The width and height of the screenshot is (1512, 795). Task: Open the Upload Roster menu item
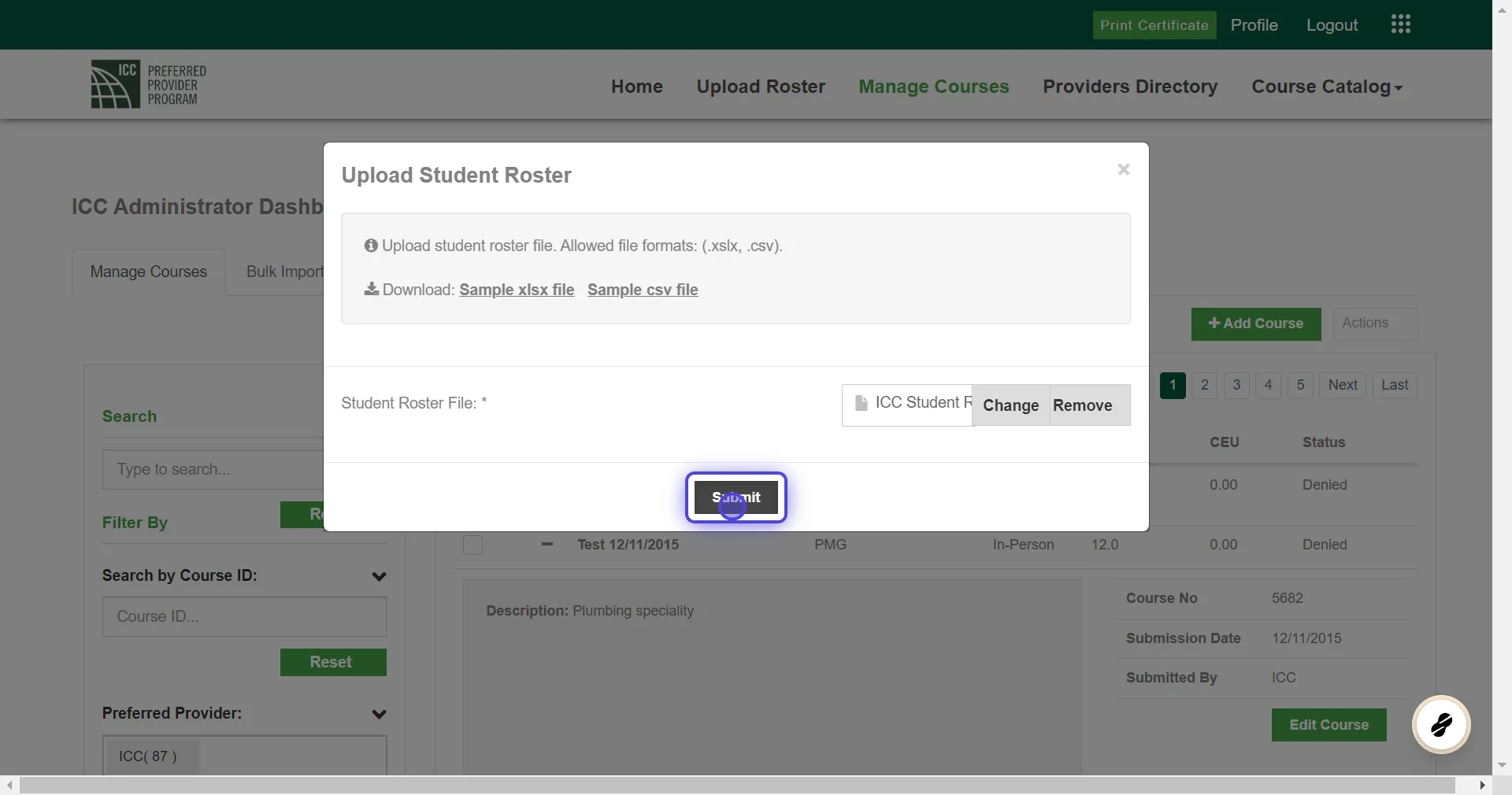[761, 87]
